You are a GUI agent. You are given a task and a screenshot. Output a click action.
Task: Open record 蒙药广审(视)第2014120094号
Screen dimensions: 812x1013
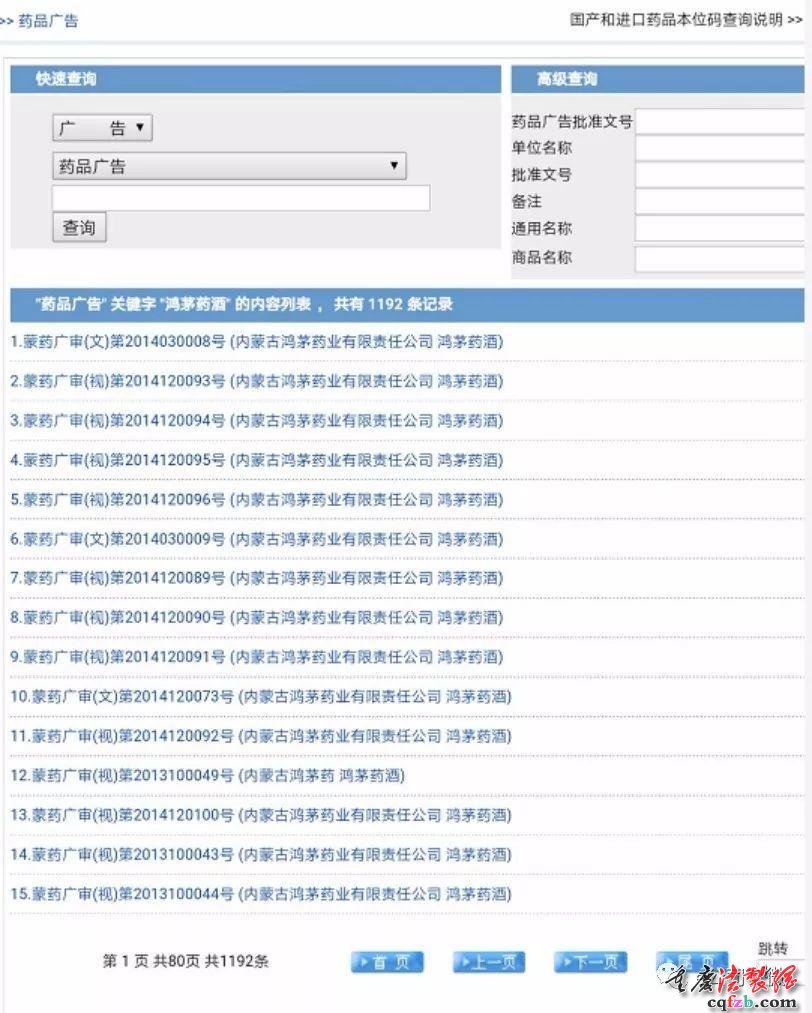coord(256,421)
